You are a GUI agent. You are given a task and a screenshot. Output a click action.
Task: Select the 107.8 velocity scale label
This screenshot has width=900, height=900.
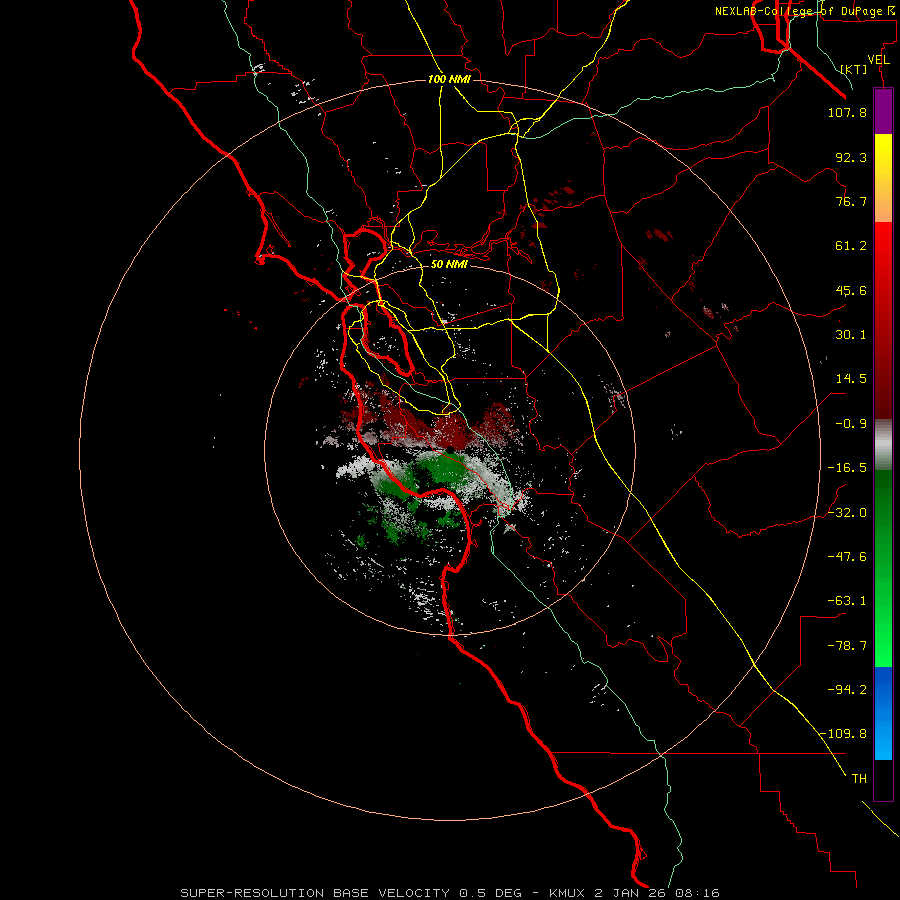(x=847, y=112)
